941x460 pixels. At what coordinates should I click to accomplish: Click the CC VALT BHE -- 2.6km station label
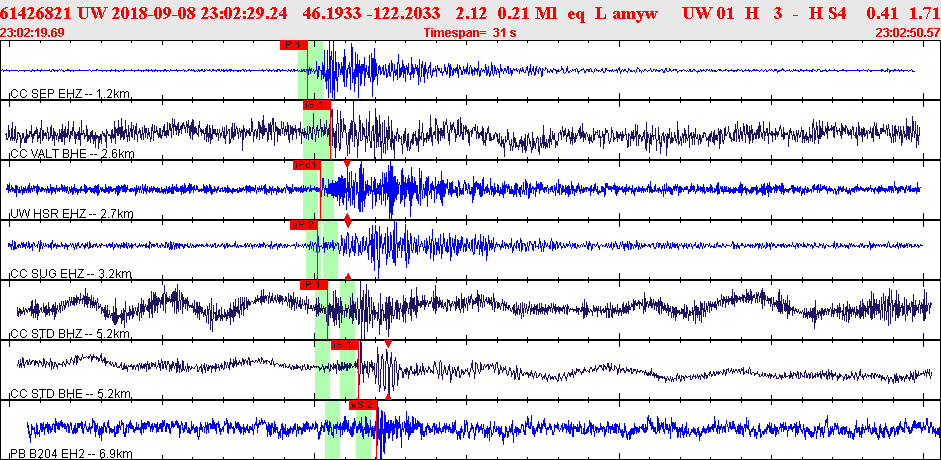[72, 154]
